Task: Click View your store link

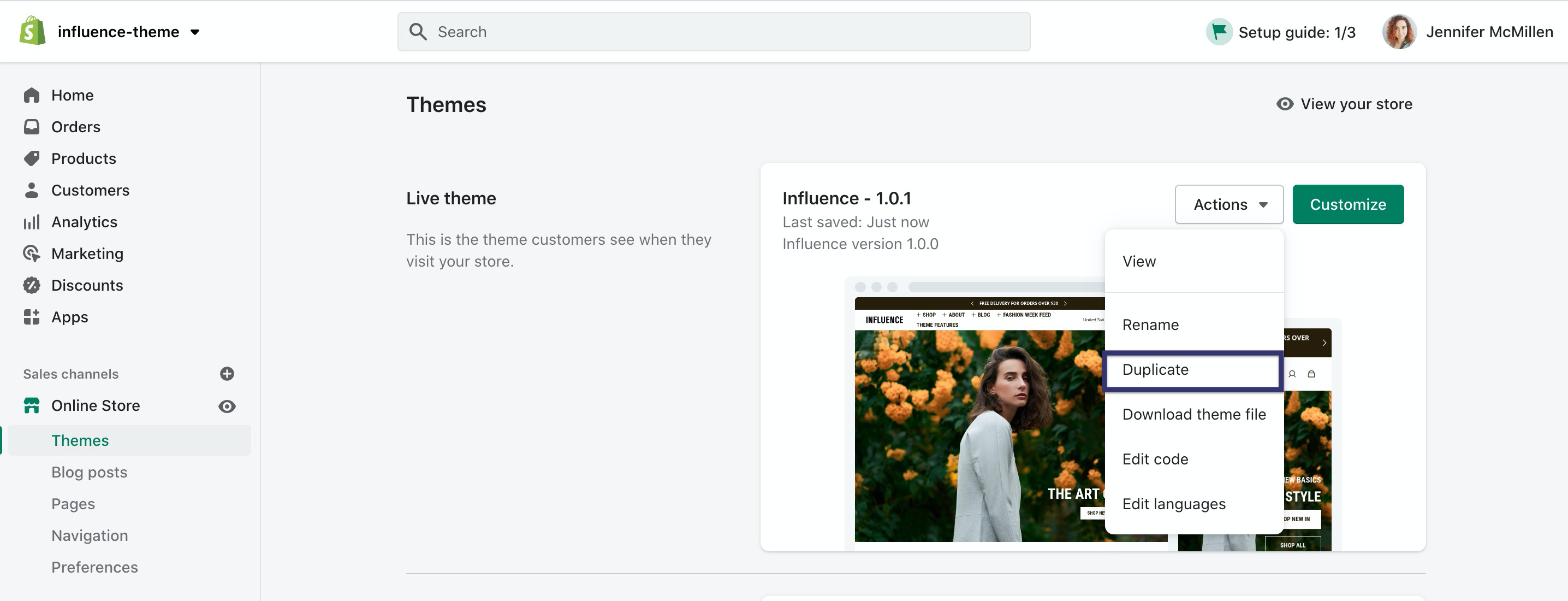Action: click(x=1356, y=104)
